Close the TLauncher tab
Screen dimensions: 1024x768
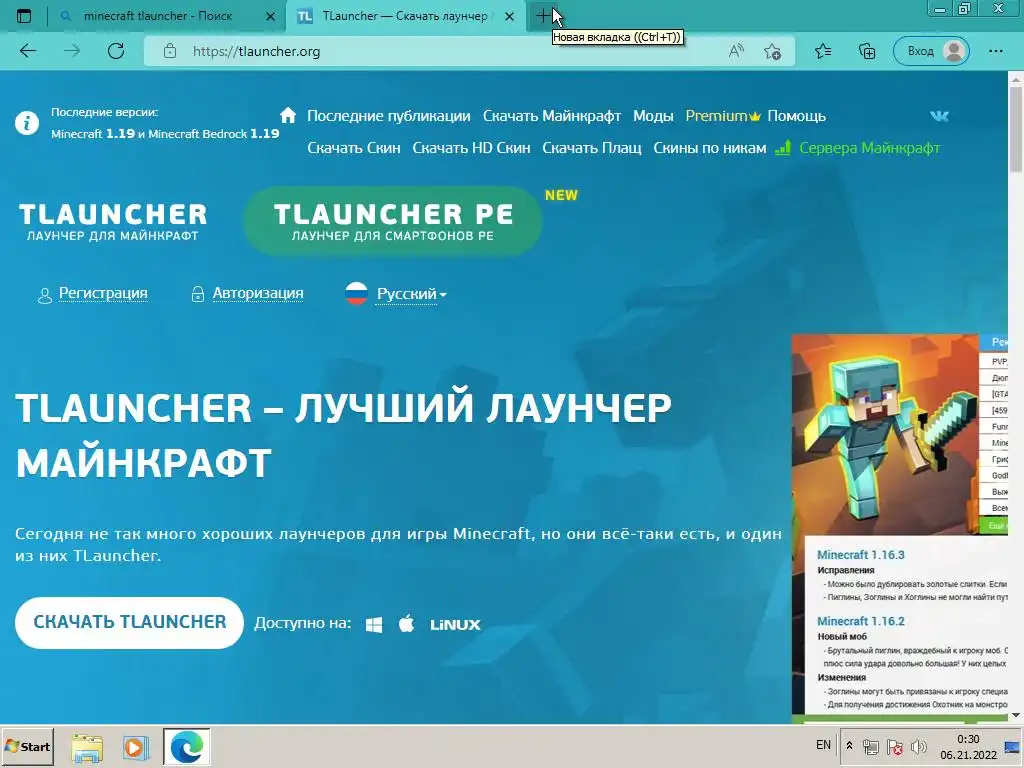[510, 16]
